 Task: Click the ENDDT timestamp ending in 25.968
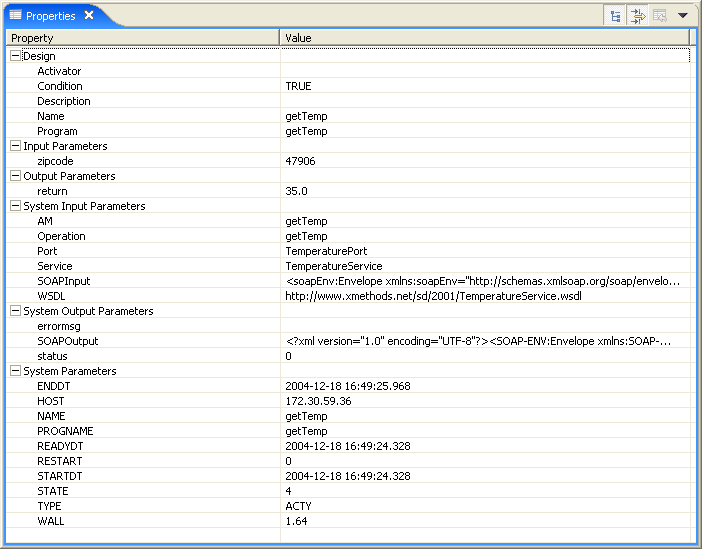(348, 386)
